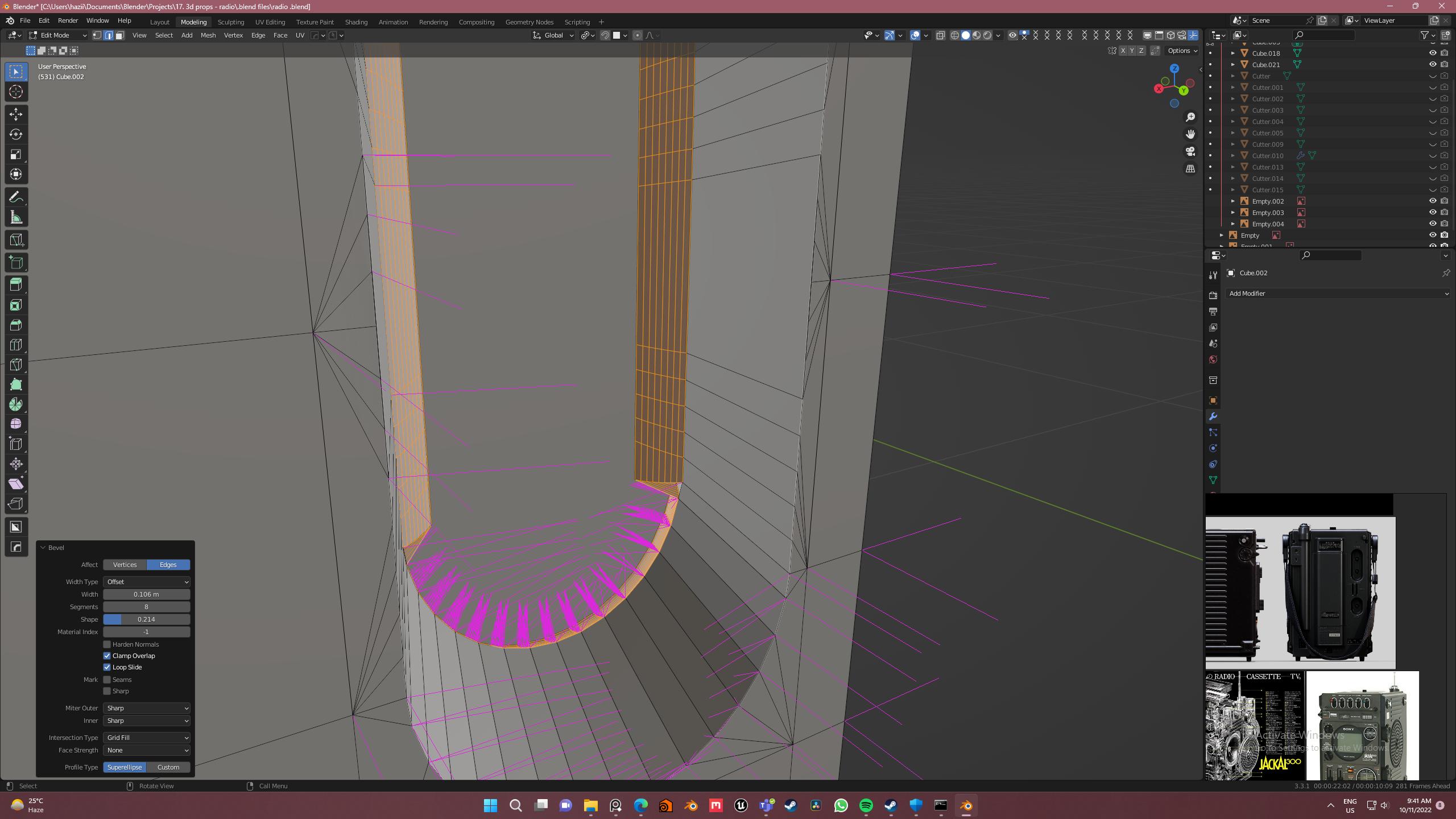Switch perspective/orthographic grid gizmo
This screenshot has width=1456, height=819.
[x=1190, y=168]
